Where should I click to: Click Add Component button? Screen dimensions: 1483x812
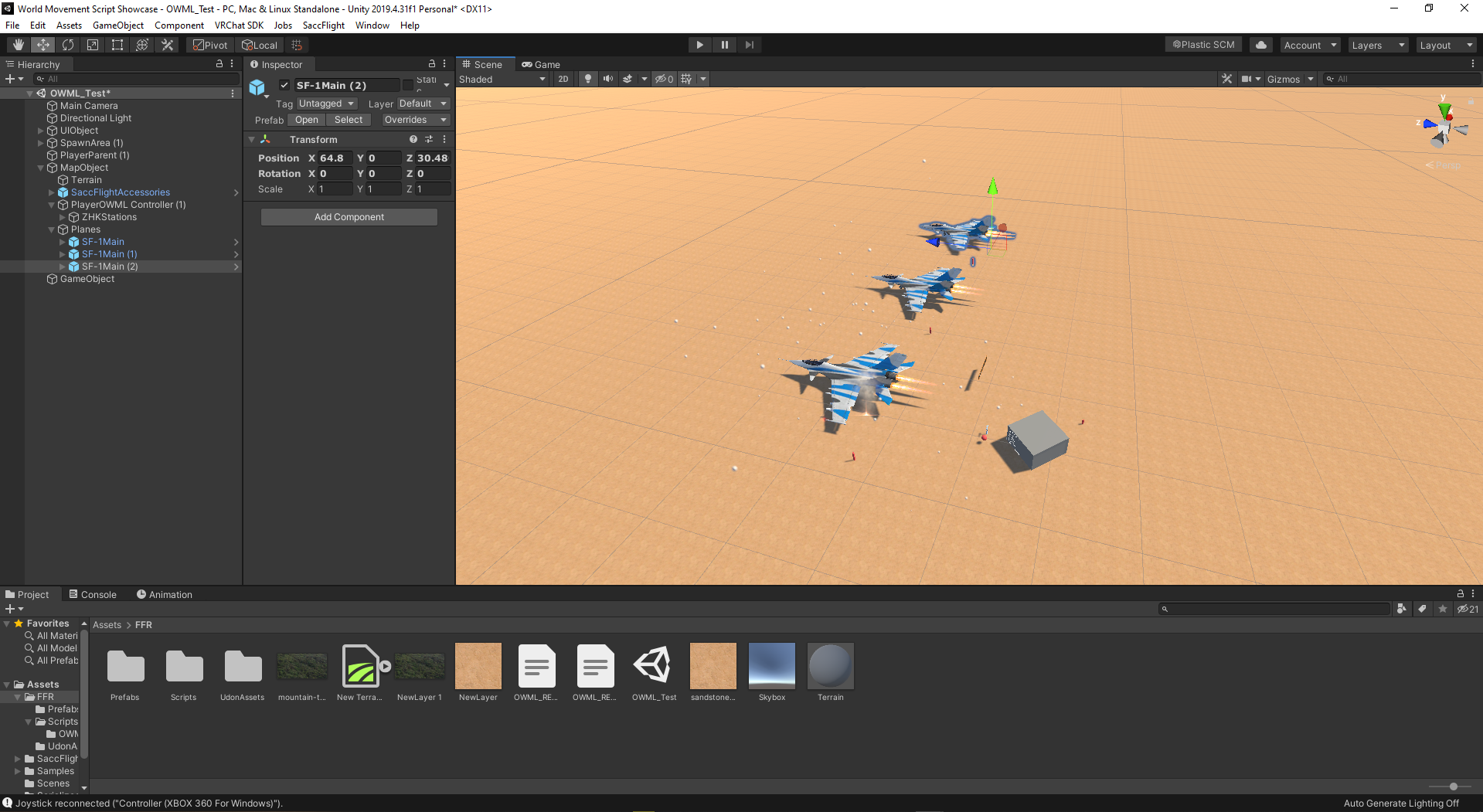tap(349, 217)
